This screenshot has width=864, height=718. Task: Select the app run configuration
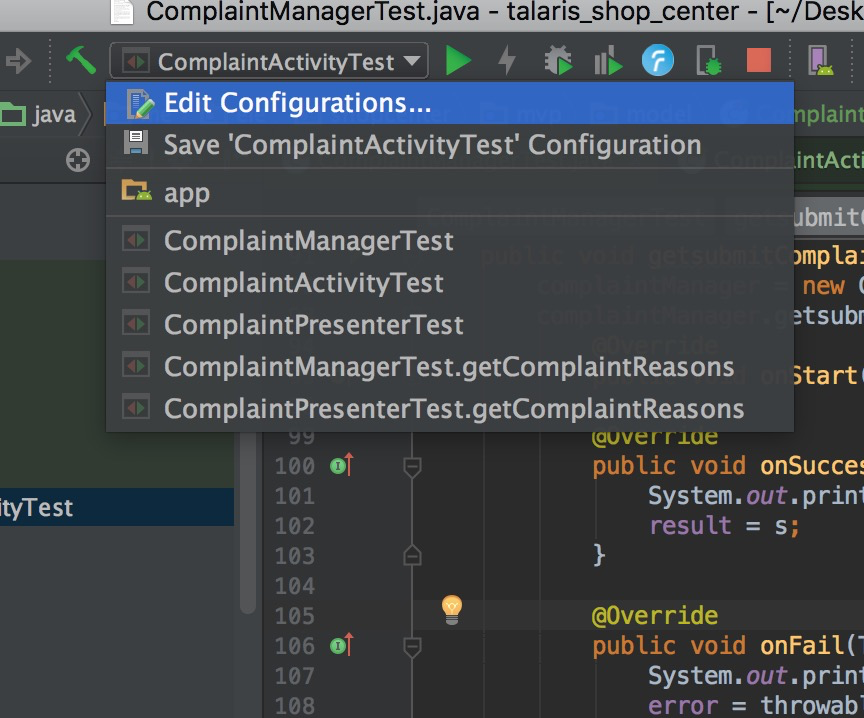pos(187,192)
